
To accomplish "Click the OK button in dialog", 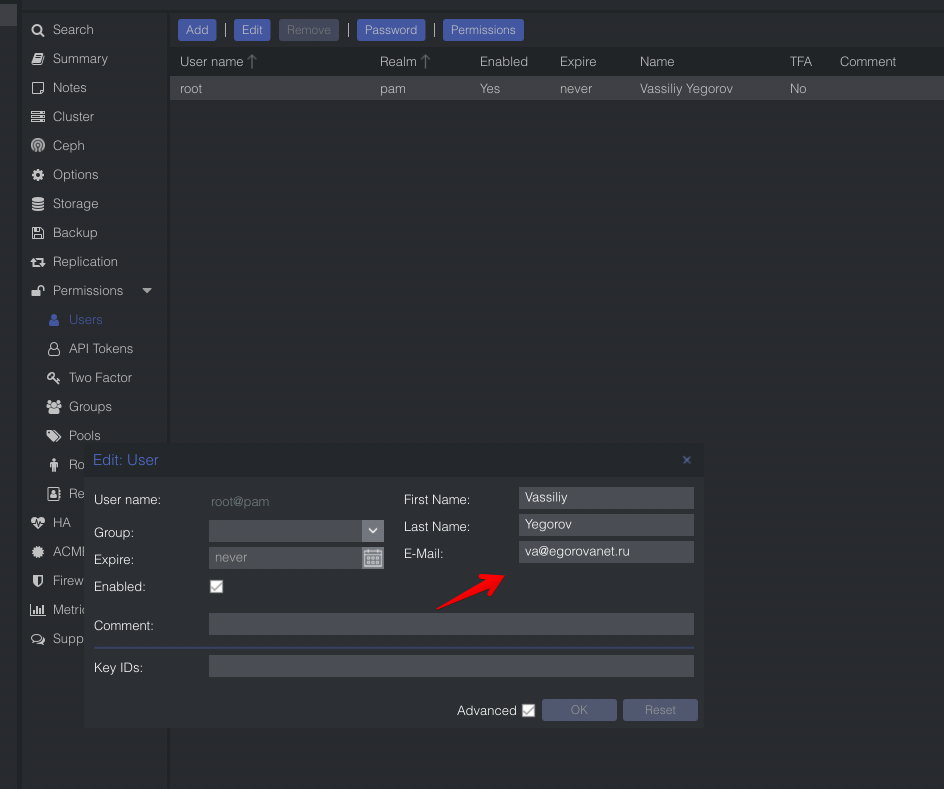I will pos(579,710).
